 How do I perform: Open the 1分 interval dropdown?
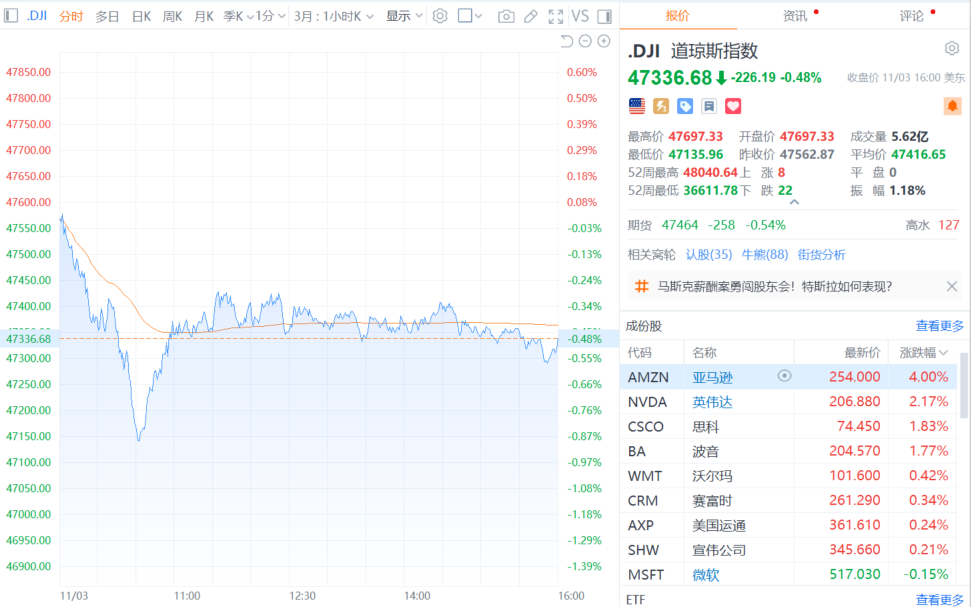pos(271,16)
